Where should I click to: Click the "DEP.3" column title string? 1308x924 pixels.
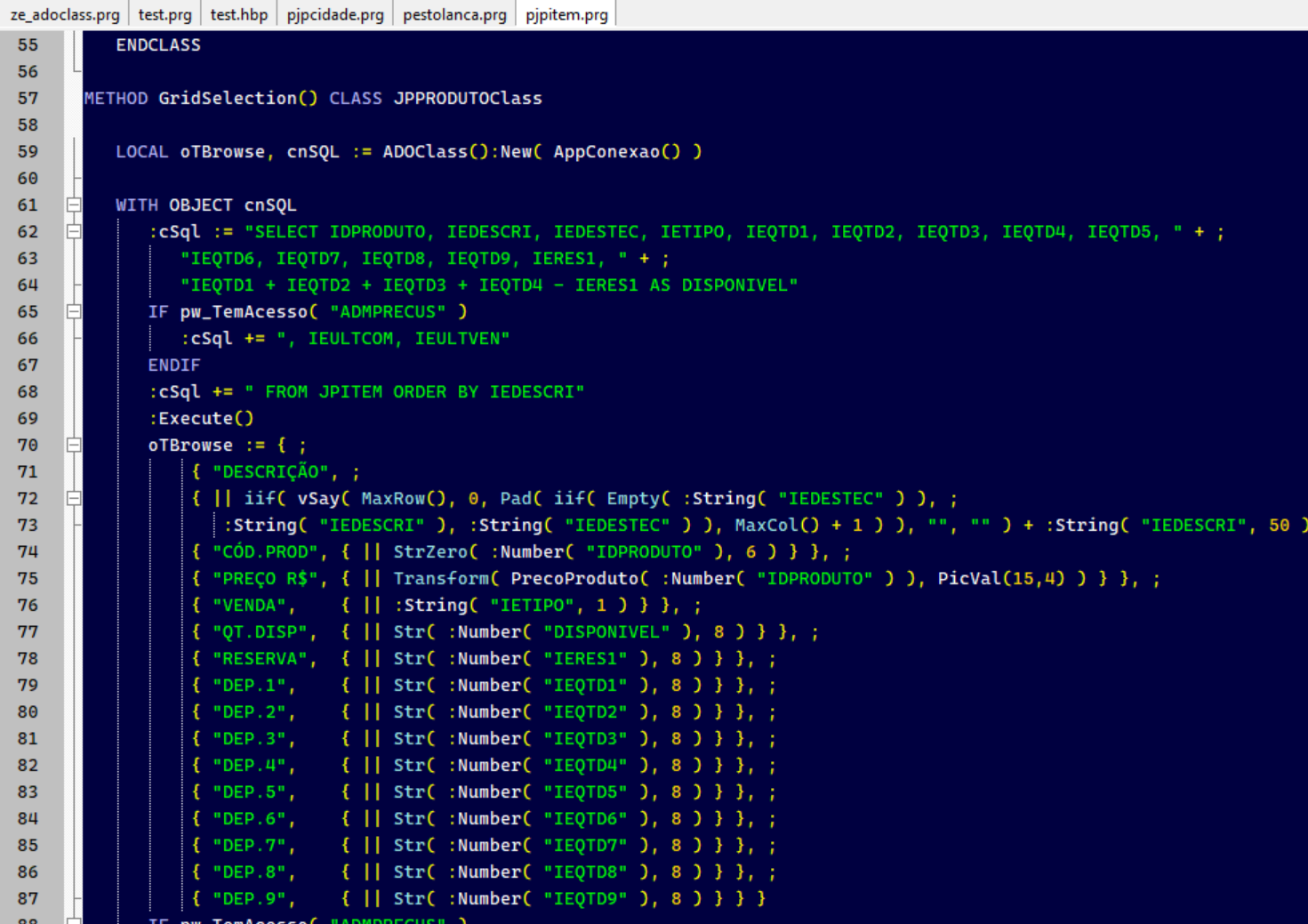(249, 738)
